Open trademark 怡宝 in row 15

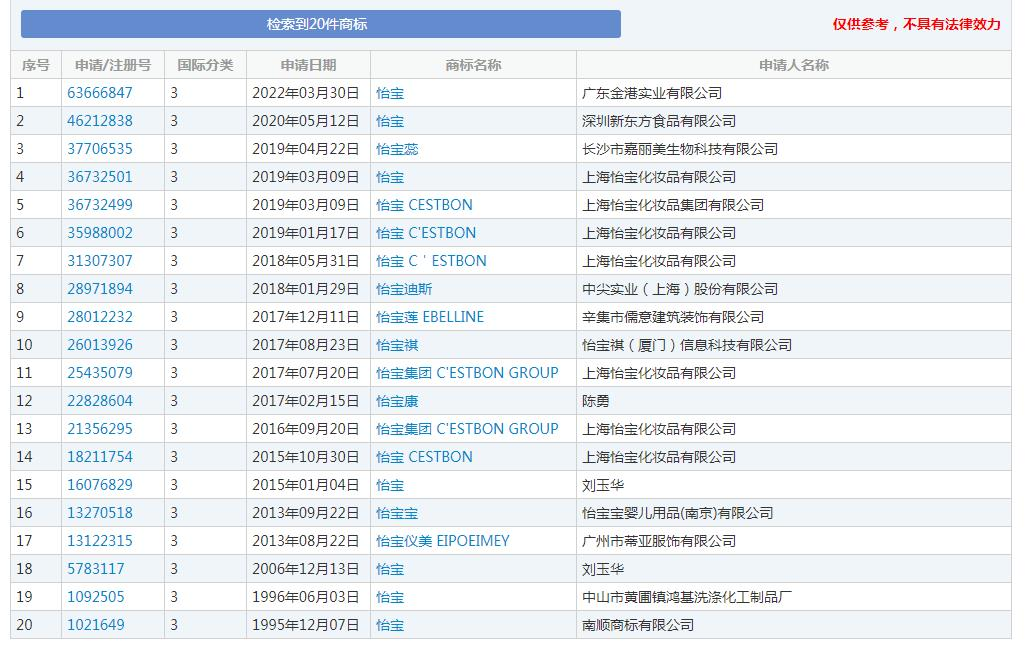click(390, 485)
